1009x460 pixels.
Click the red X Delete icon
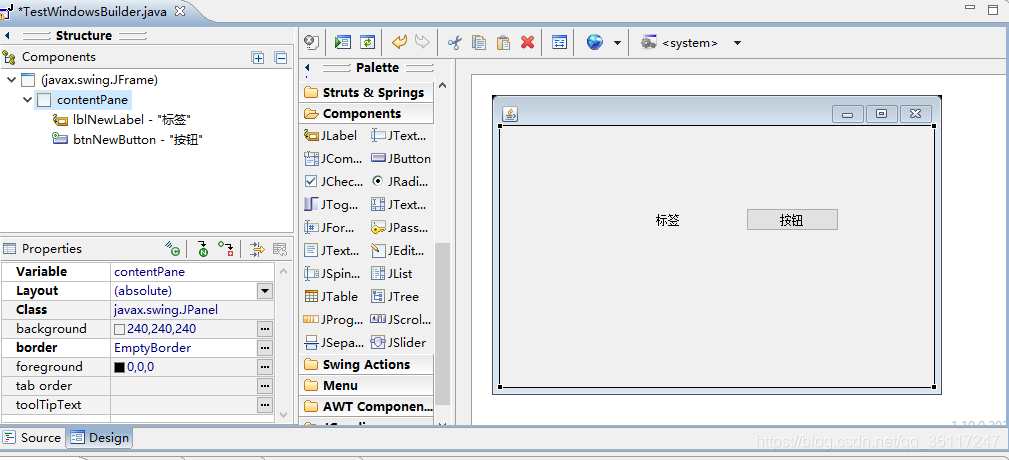[x=528, y=42]
